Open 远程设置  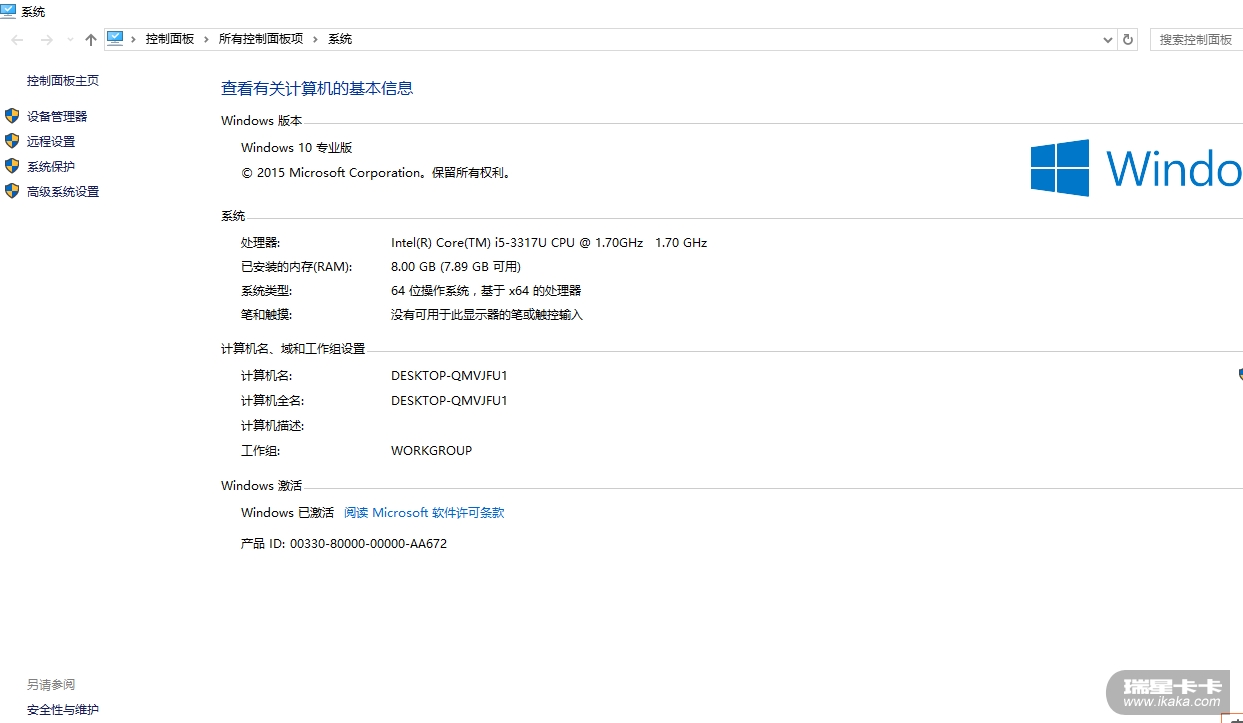(51, 142)
